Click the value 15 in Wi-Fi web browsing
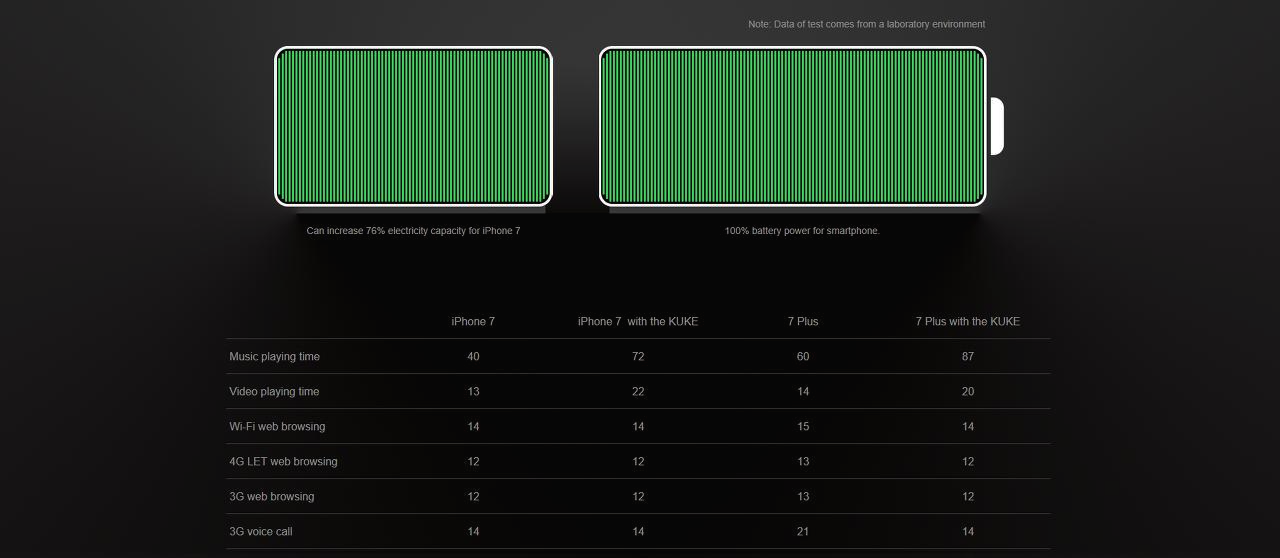 click(803, 426)
